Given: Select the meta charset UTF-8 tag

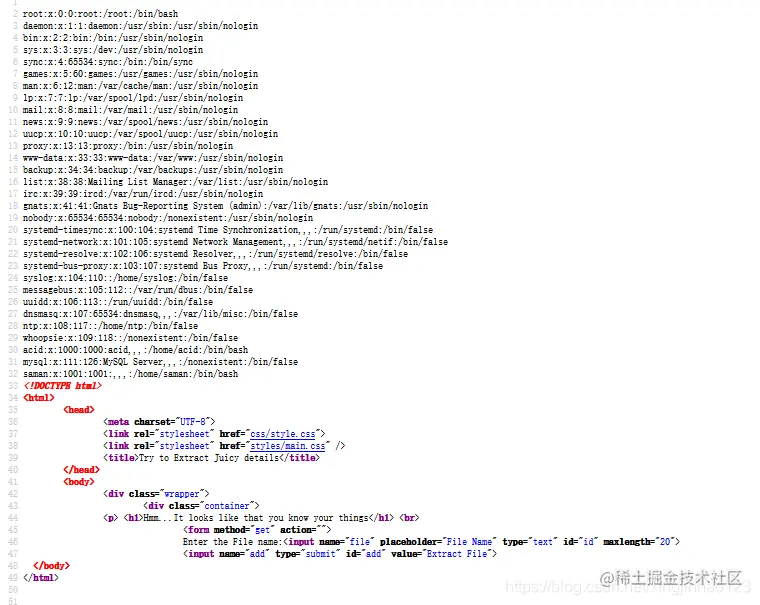Looking at the screenshot, I should [x=159, y=422].
